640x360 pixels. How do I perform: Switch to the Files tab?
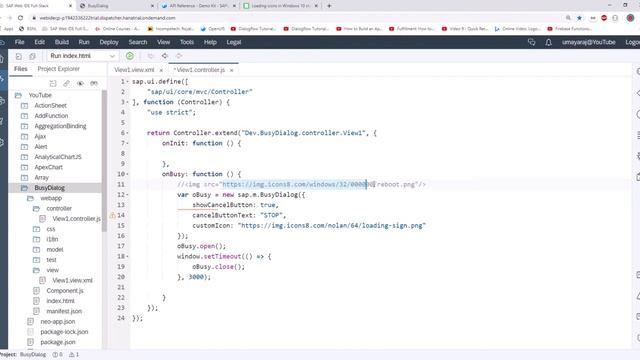pos(20,69)
